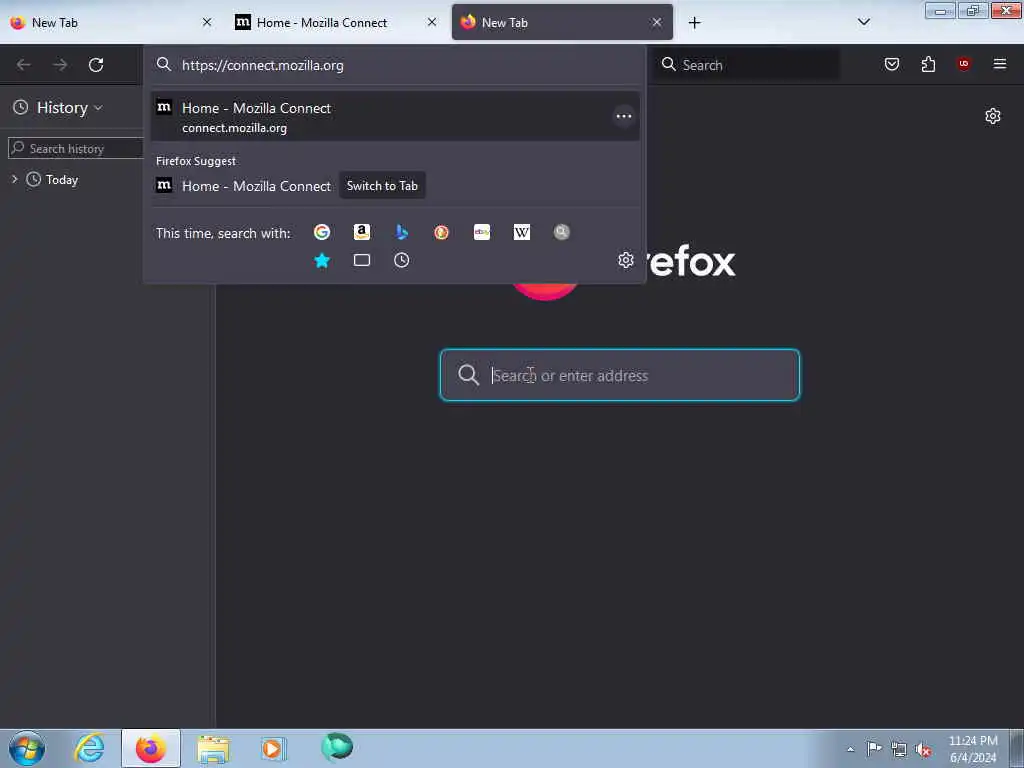Search with Amazon engine icon
Screen dimensions: 1024x768
pyautogui.click(x=362, y=232)
